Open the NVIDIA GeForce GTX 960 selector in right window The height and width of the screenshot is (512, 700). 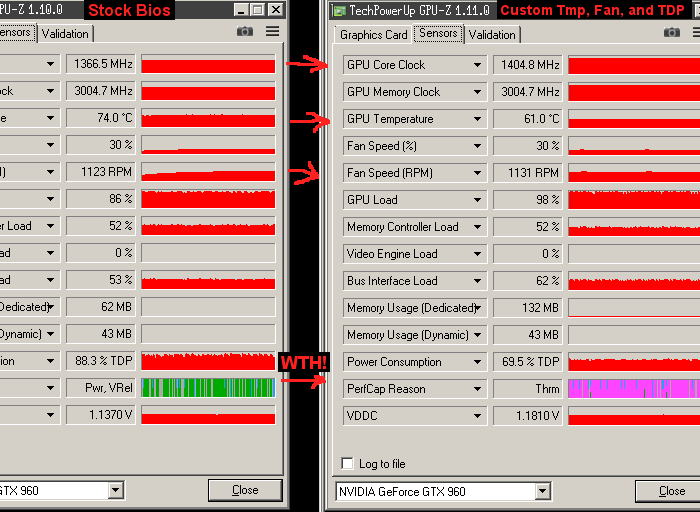443,492
